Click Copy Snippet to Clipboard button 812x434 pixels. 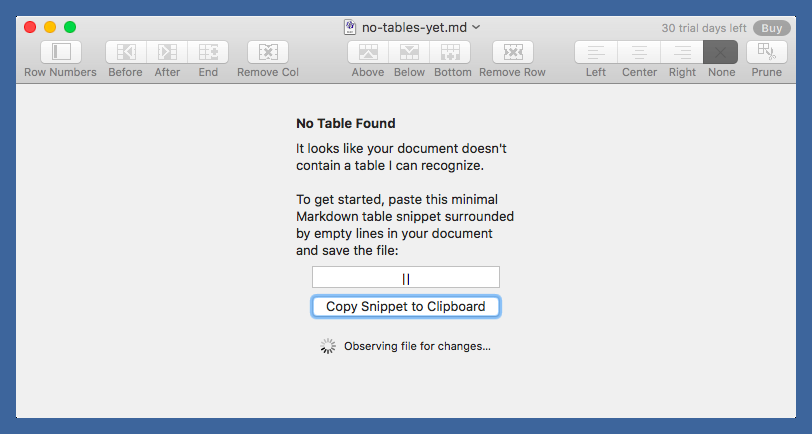click(406, 307)
